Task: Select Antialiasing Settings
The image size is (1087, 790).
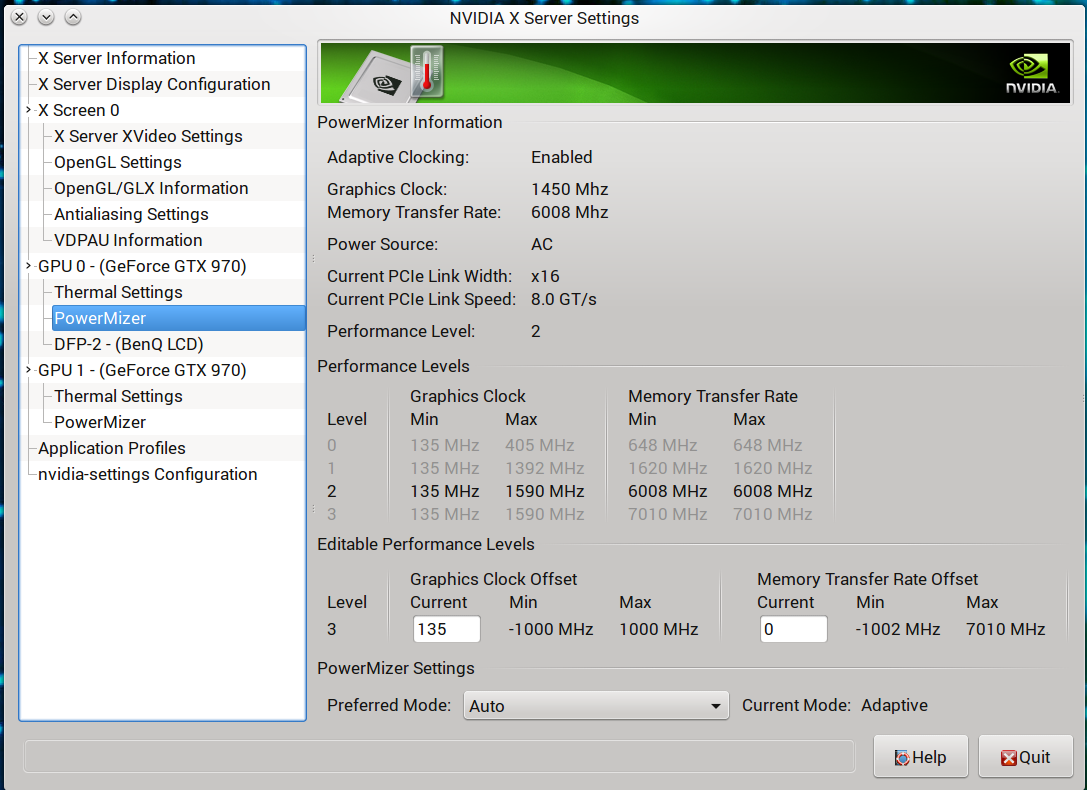Action: (x=131, y=214)
